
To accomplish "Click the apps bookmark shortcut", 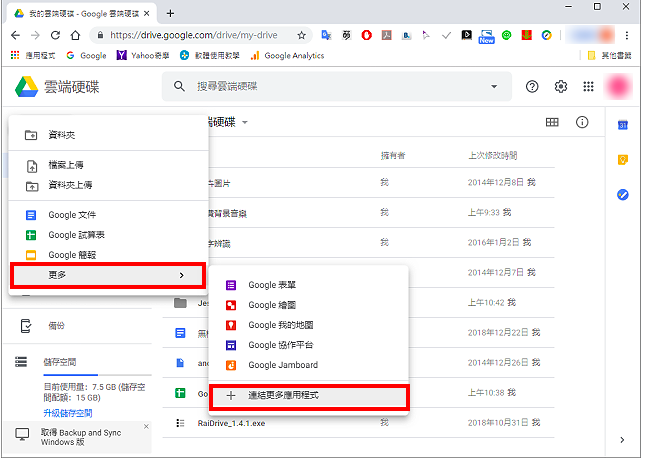I will [33, 56].
